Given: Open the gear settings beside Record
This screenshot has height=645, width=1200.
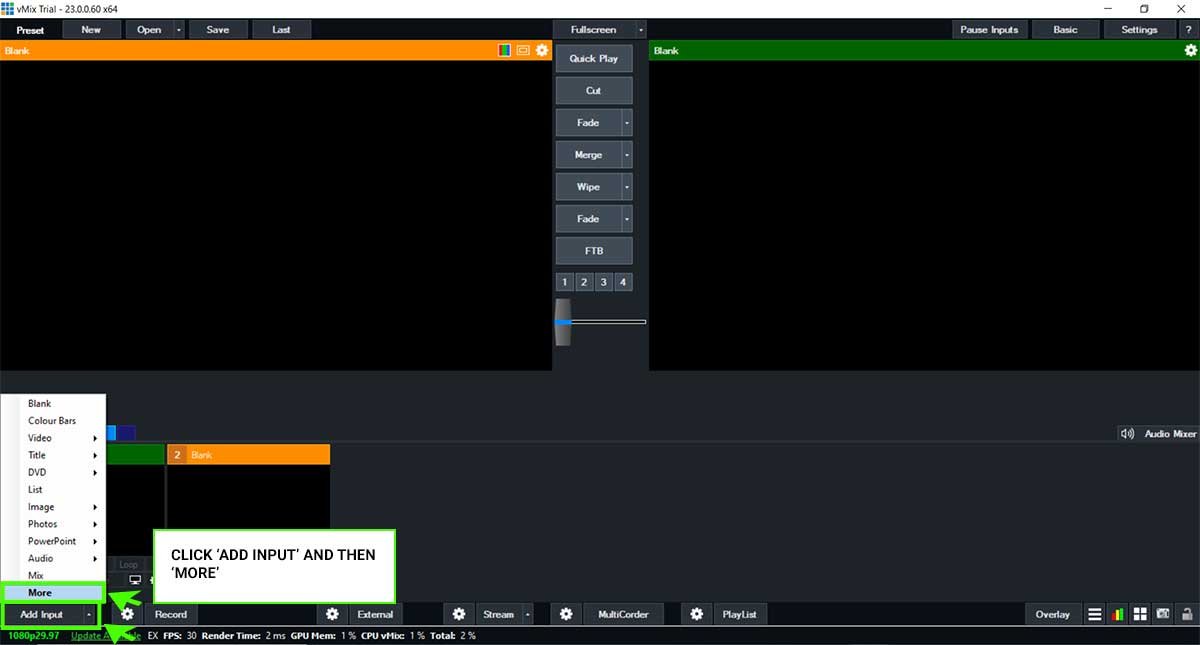Looking at the screenshot, I should 127,614.
